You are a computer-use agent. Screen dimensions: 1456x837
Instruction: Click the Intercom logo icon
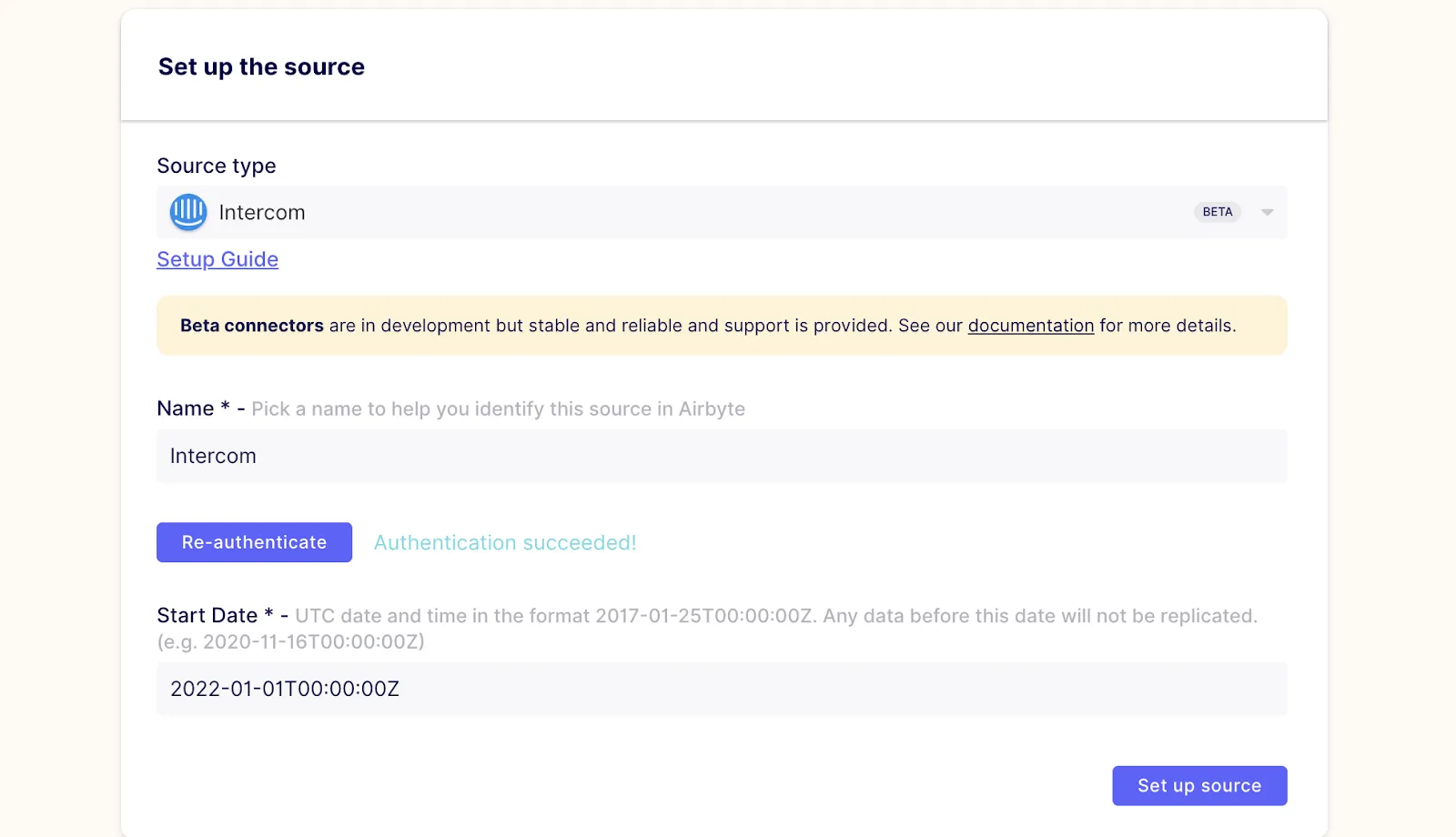(x=188, y=212)
